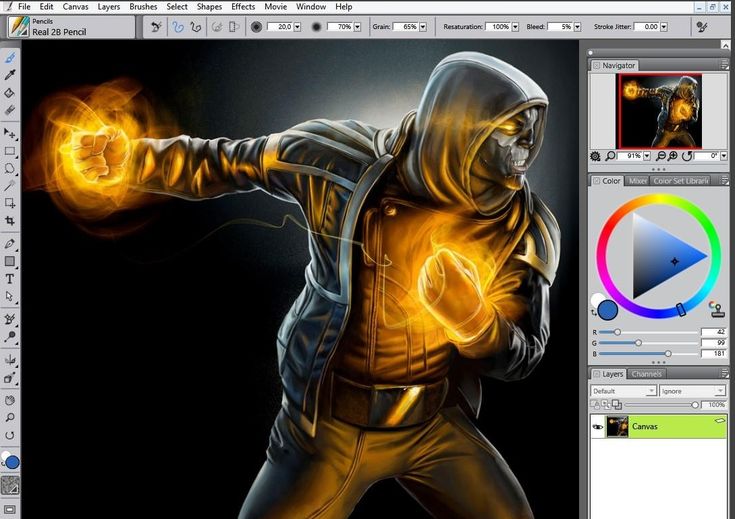
Task: Zoom out using the Navigator minus magnifier
Action: pos(660,156)
